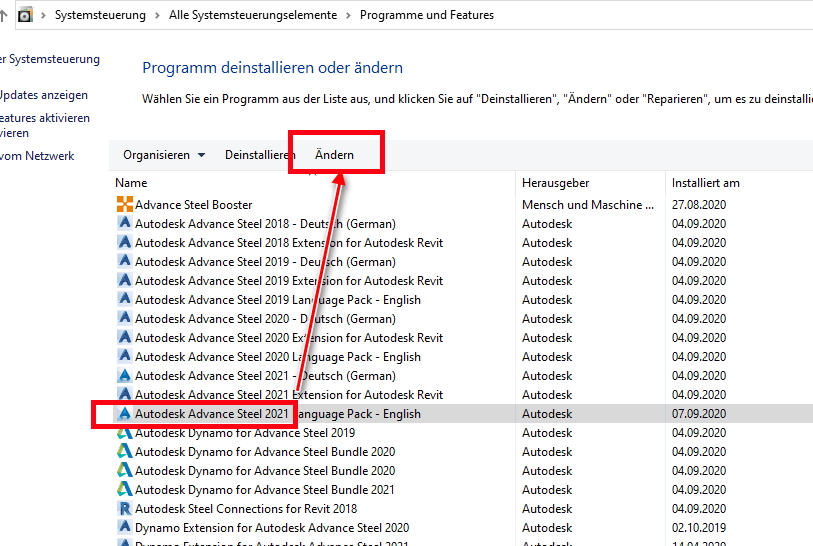Click the Ändern toolbar button
The height and width of the screenshot is (546, 813).
pyautogui.click(x=334, y=155)
